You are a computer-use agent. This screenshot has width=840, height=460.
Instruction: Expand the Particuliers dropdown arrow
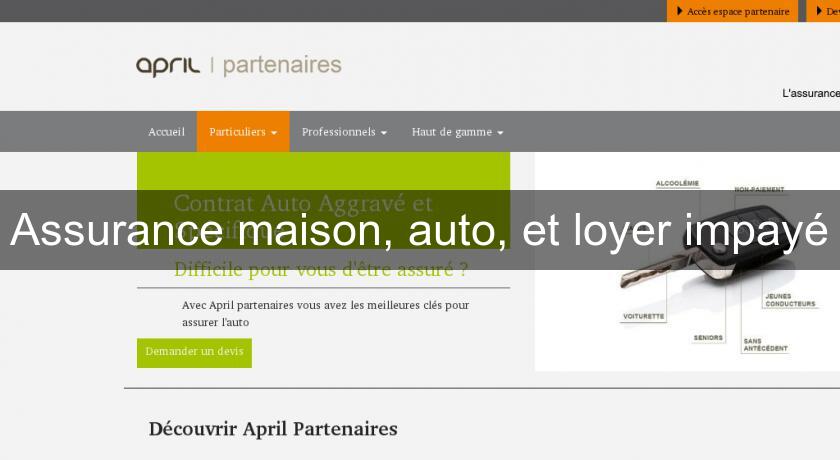pos(274,133)
